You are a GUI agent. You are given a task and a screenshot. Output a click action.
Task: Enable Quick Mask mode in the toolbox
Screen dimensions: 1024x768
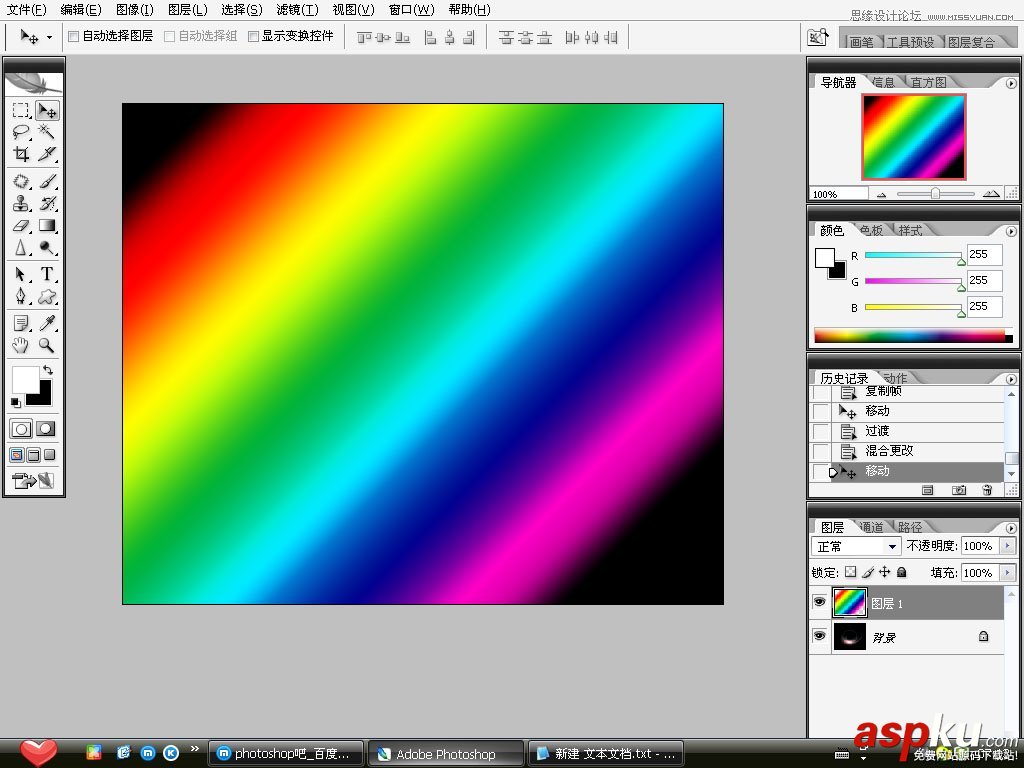[x=47, y=428]
